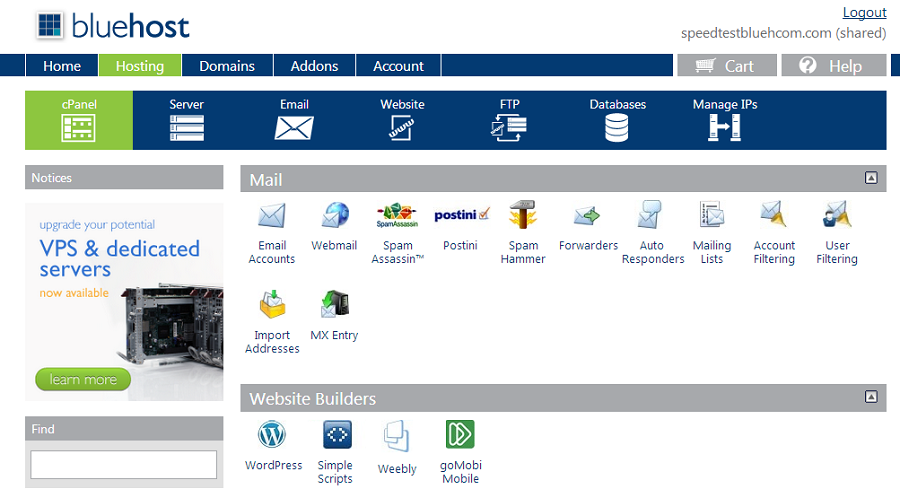Open Spam Hammer tool
The height and width of the screenshot is (489, 900).
[x=522, y=232]
